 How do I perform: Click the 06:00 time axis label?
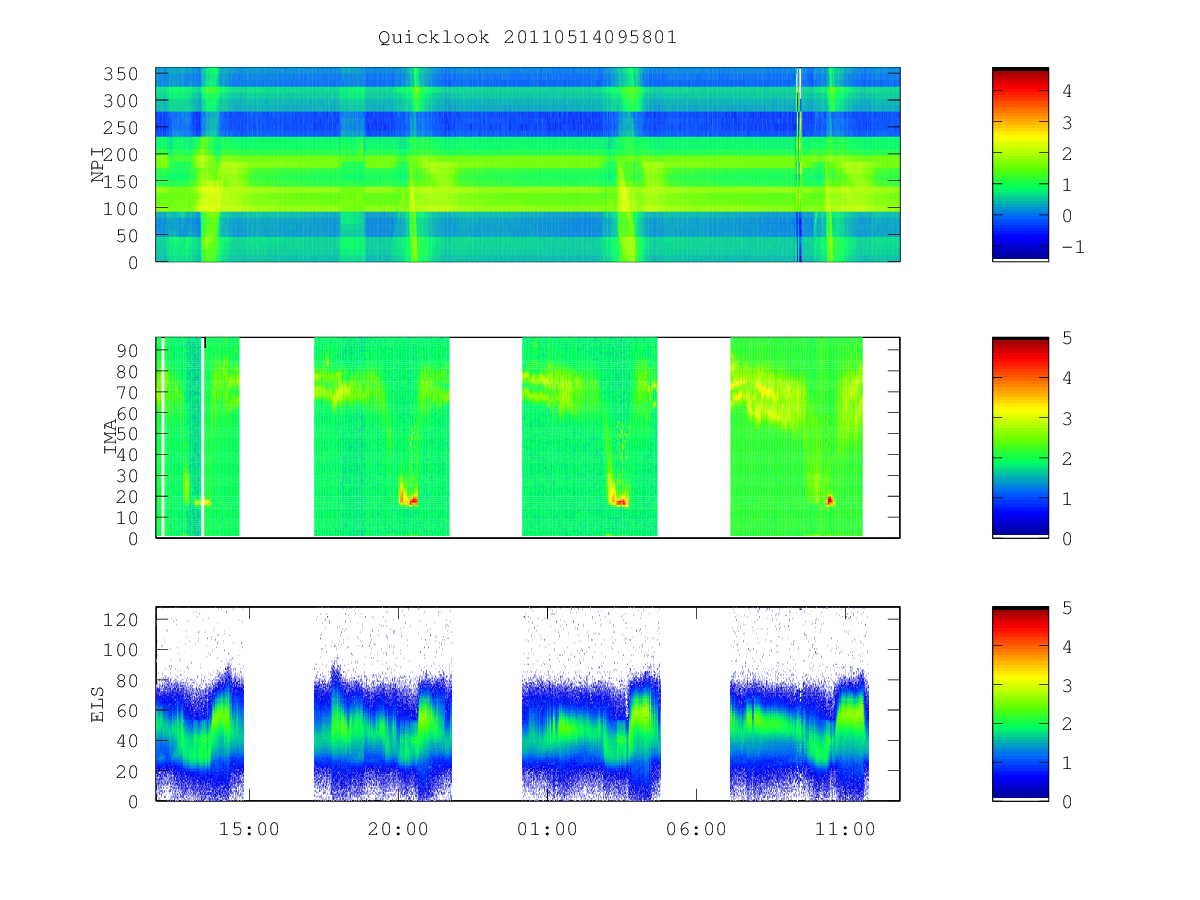(x=696, y=829)
